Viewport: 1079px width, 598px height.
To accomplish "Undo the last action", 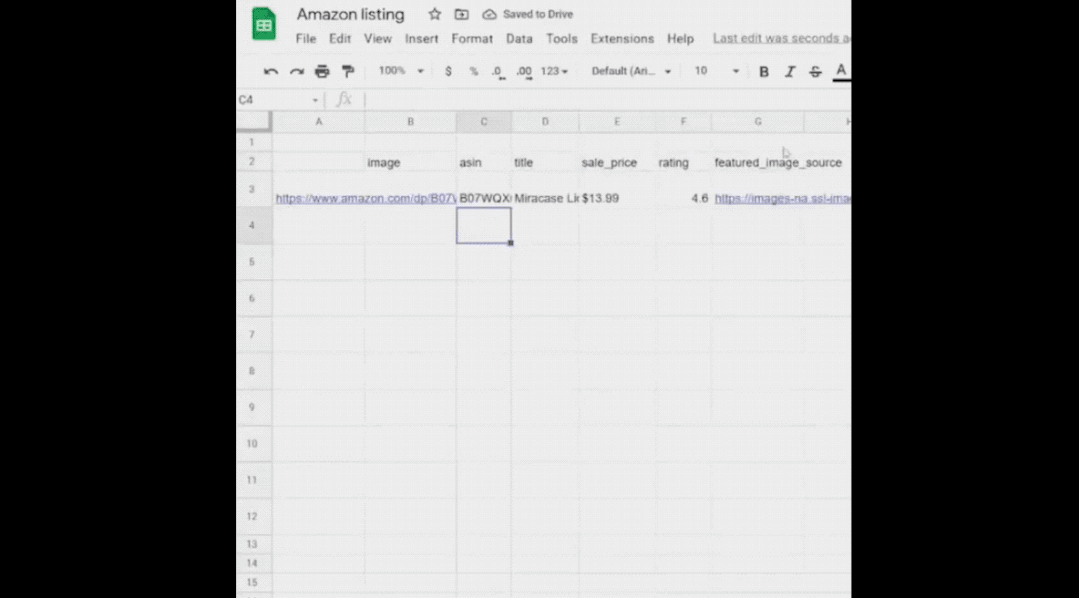I will [270, 71].
